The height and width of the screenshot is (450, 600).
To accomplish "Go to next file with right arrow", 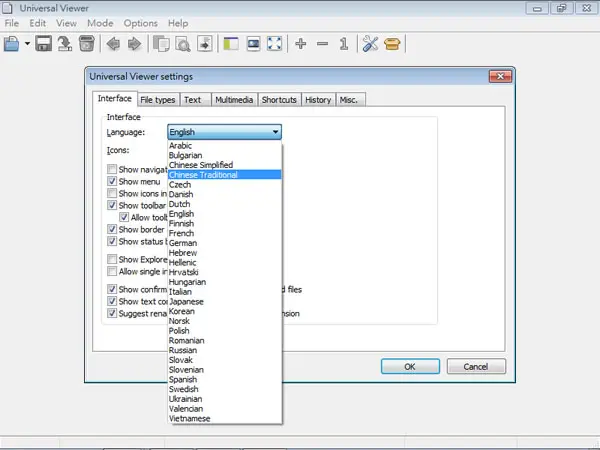I will [134, 44].
